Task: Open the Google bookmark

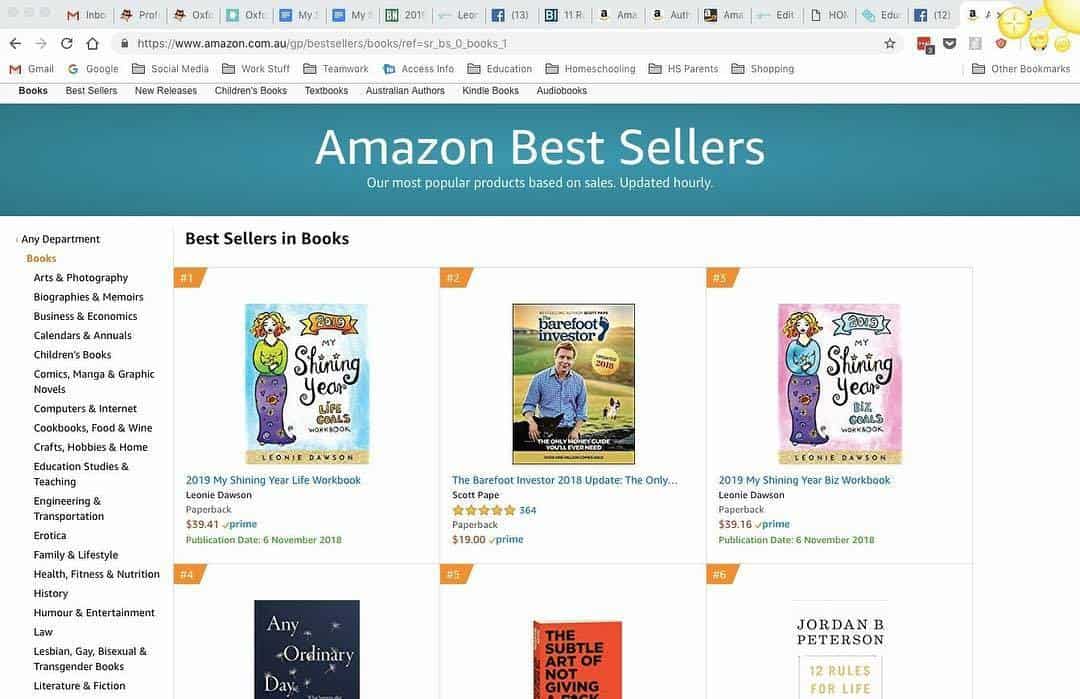Action: pyautogui.click(x=93, y=69)
